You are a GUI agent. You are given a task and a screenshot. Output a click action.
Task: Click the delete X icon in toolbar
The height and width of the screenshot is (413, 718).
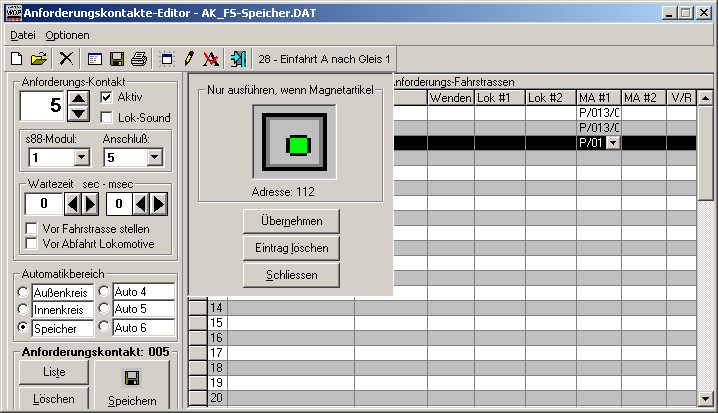coord(66,59)
